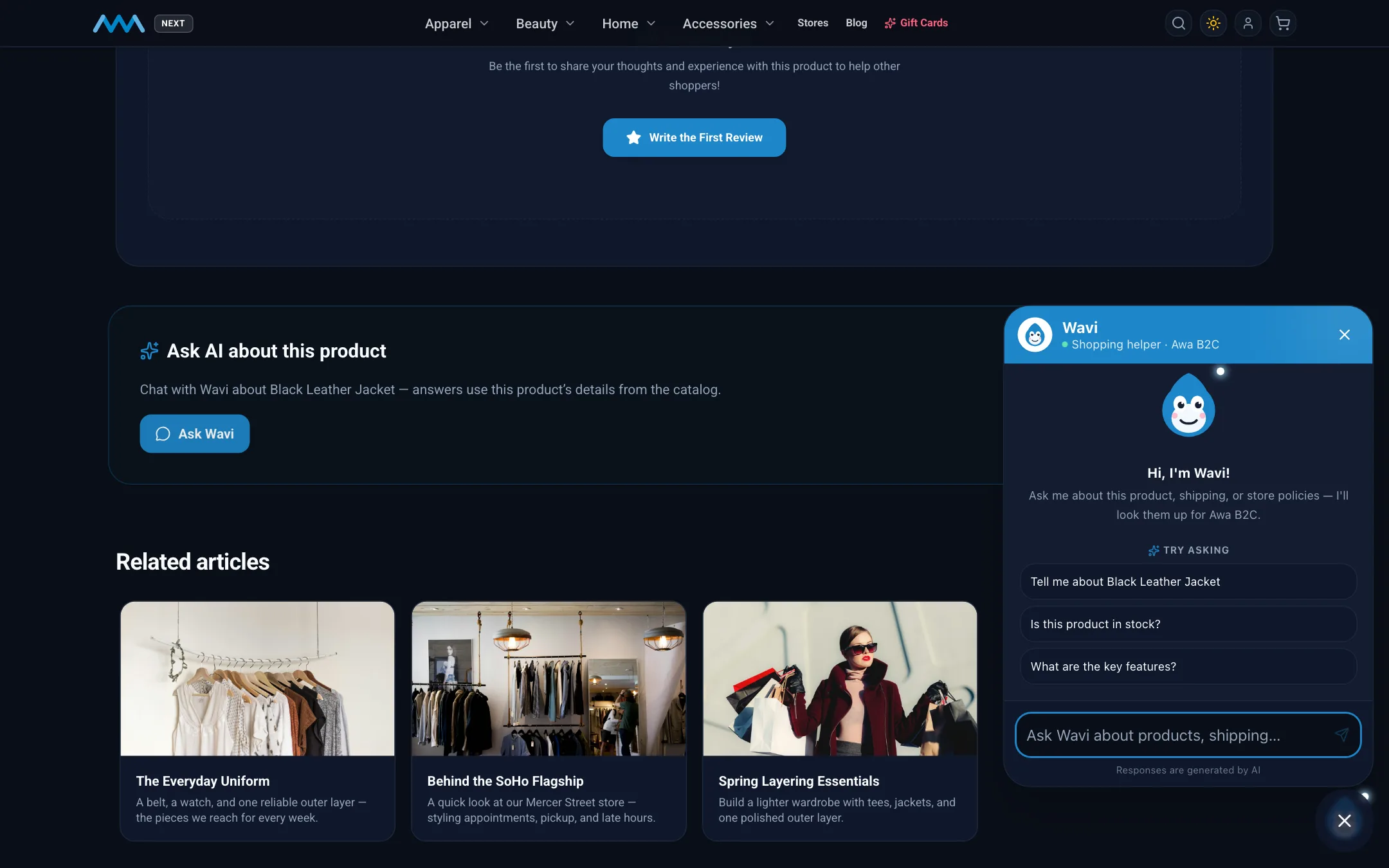Click the wave logo in the header
The image size is (1389, 868).
click(x=119, y=24)
